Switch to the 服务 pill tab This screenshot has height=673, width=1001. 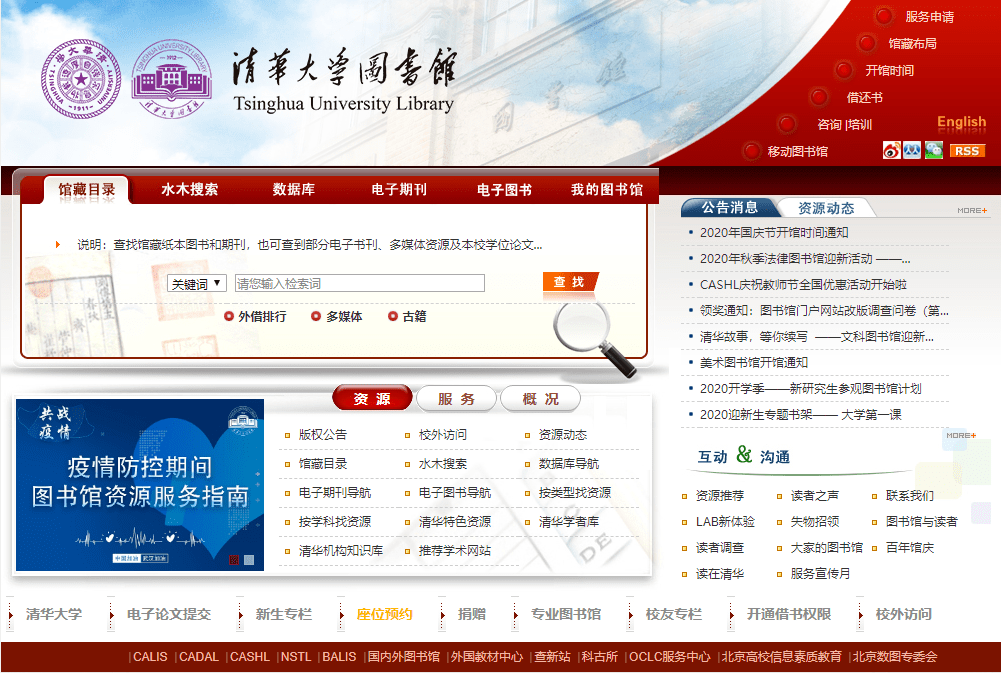pos(456,399)
